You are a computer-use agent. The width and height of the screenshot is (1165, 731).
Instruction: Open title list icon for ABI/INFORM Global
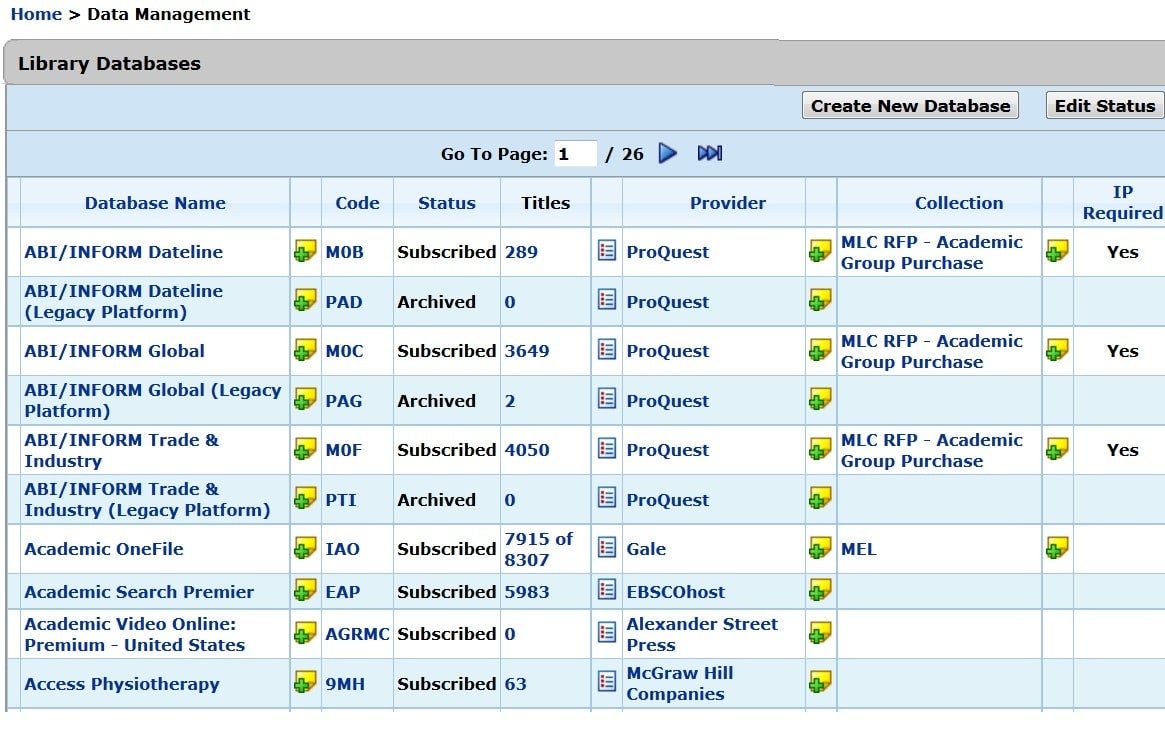click(607, 350)
